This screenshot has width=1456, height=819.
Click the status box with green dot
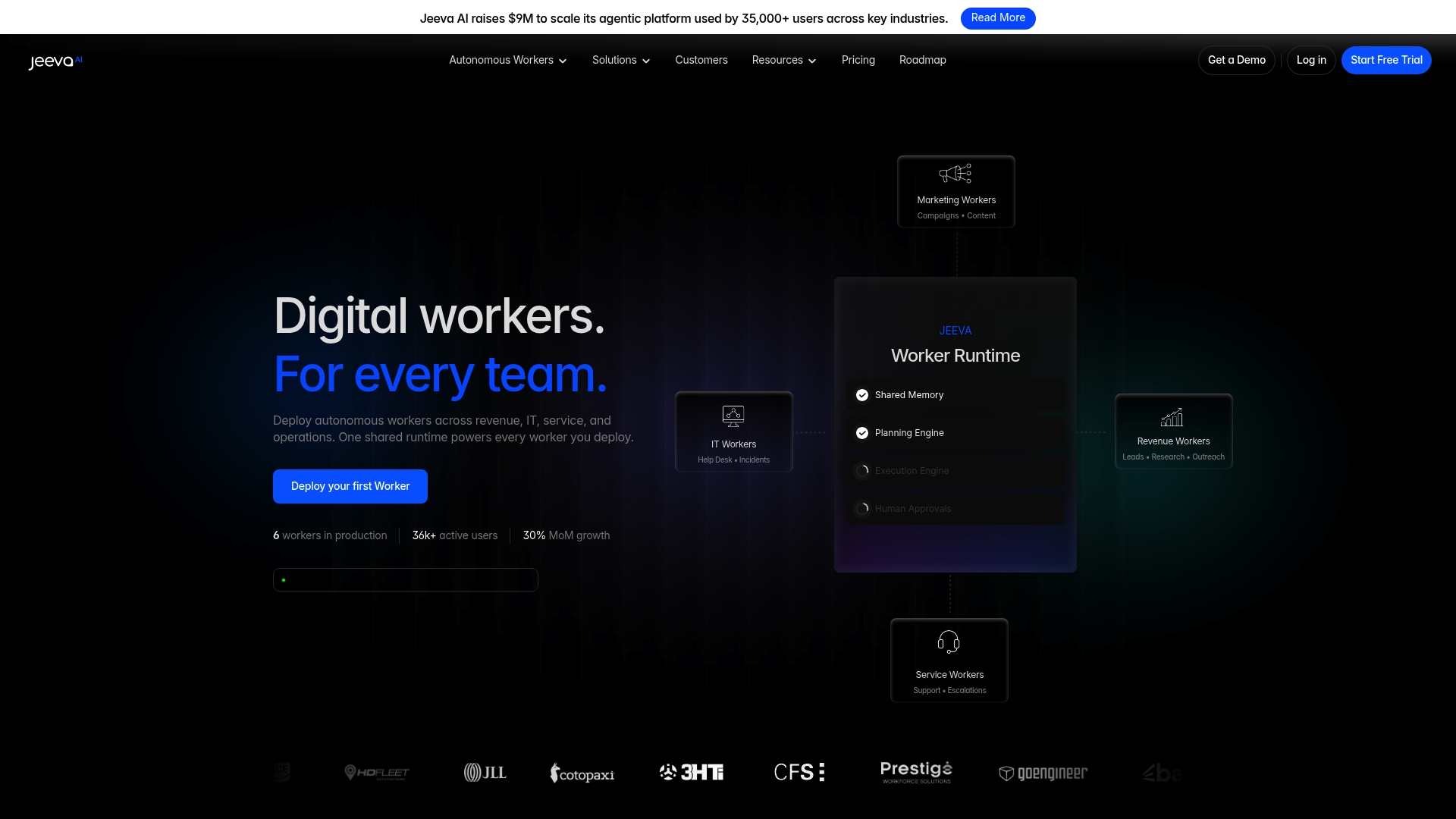406,580
